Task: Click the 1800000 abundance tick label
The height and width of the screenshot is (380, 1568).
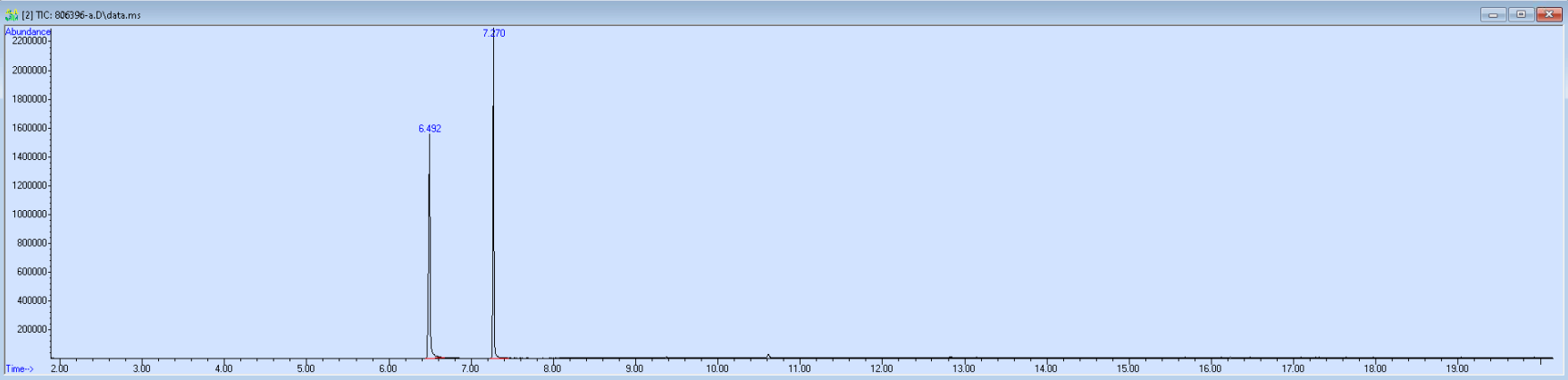Action: pyautogui.click(x=29, y=99)
